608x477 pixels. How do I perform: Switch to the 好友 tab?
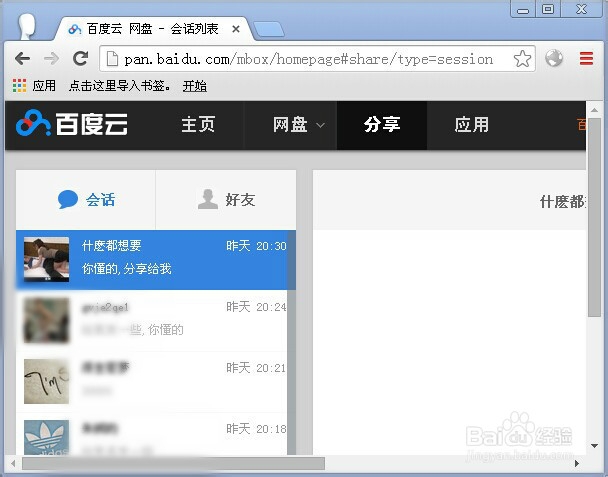click(x=226, y=200)
